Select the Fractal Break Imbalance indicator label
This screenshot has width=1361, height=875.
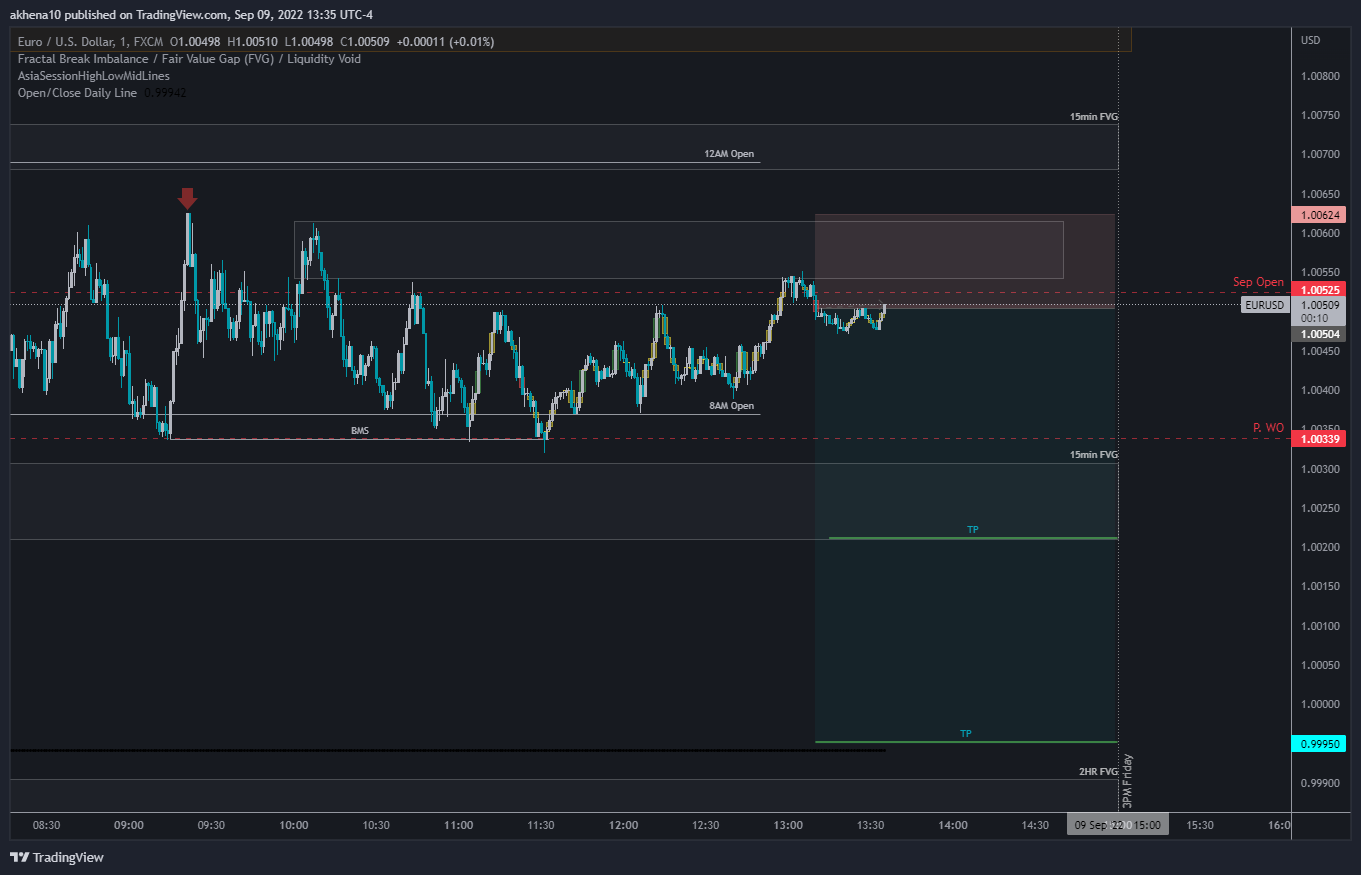tap(189, 59)
